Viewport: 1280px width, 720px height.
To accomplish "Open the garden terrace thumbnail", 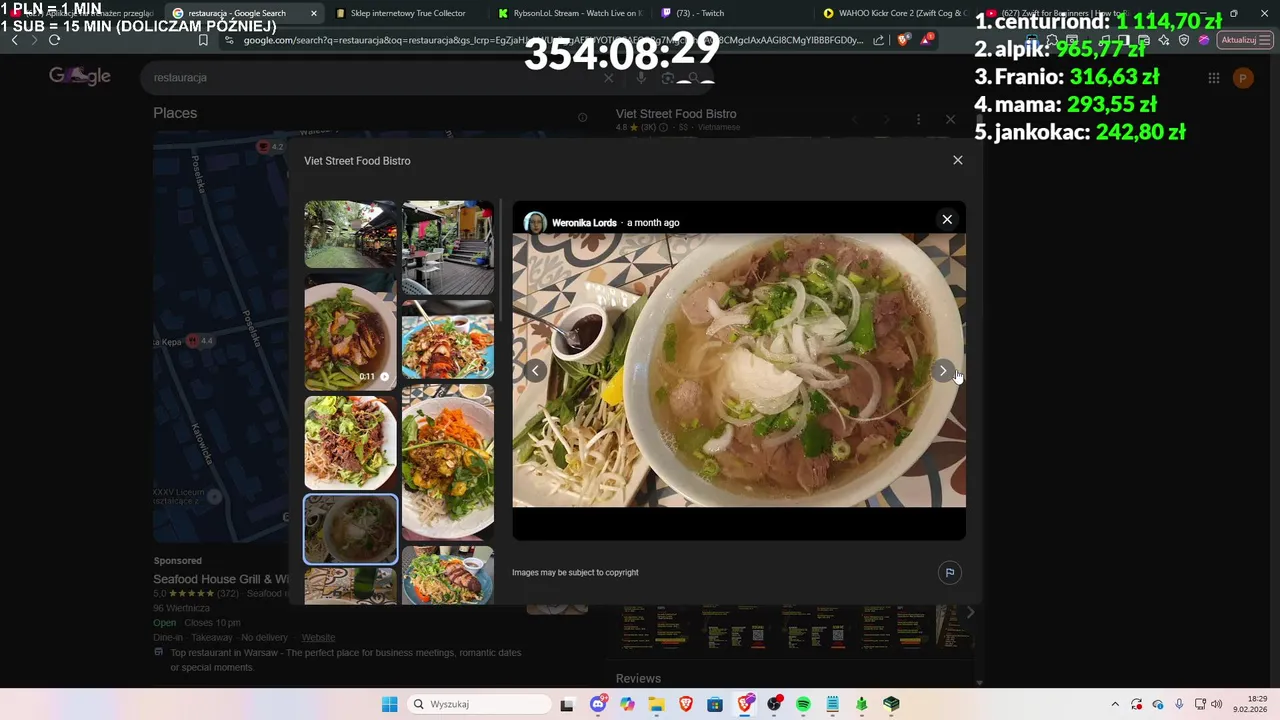I will pos(350,234).
